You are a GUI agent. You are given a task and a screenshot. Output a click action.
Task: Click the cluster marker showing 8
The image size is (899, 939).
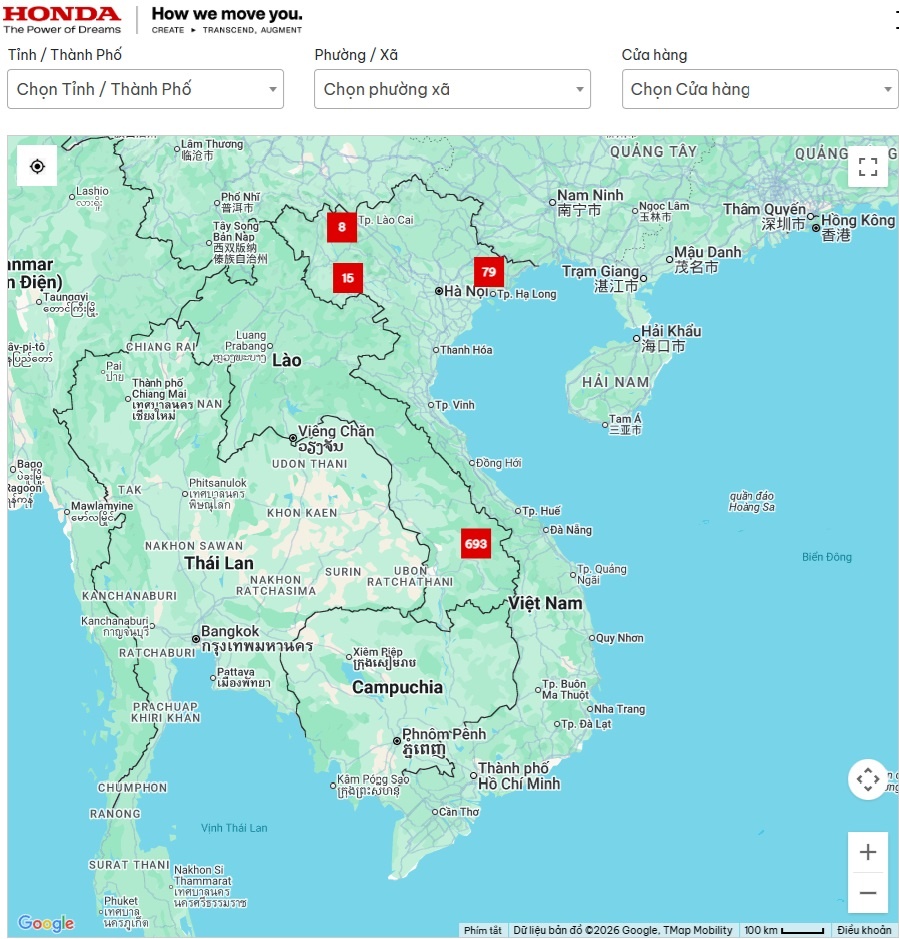pos(341,227)
